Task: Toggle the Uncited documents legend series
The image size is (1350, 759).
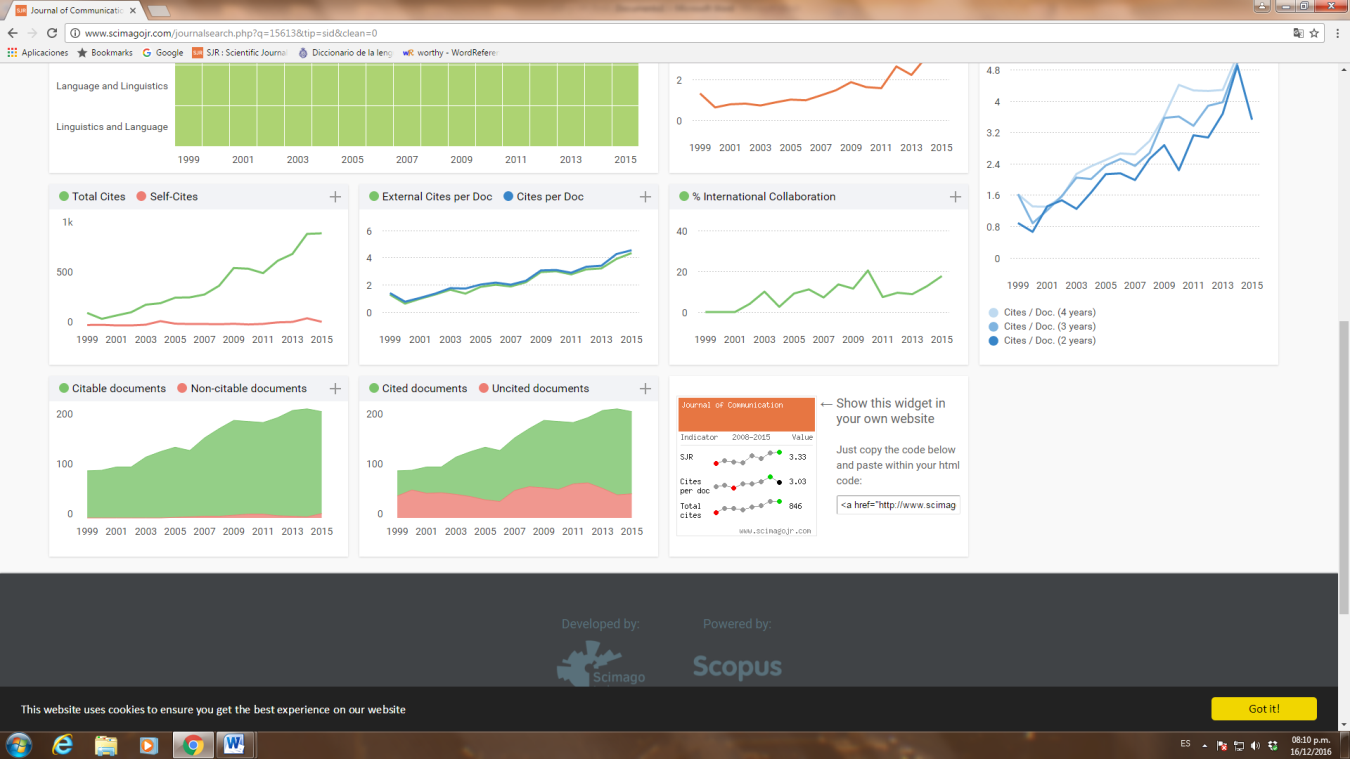Action: (533, 389)
